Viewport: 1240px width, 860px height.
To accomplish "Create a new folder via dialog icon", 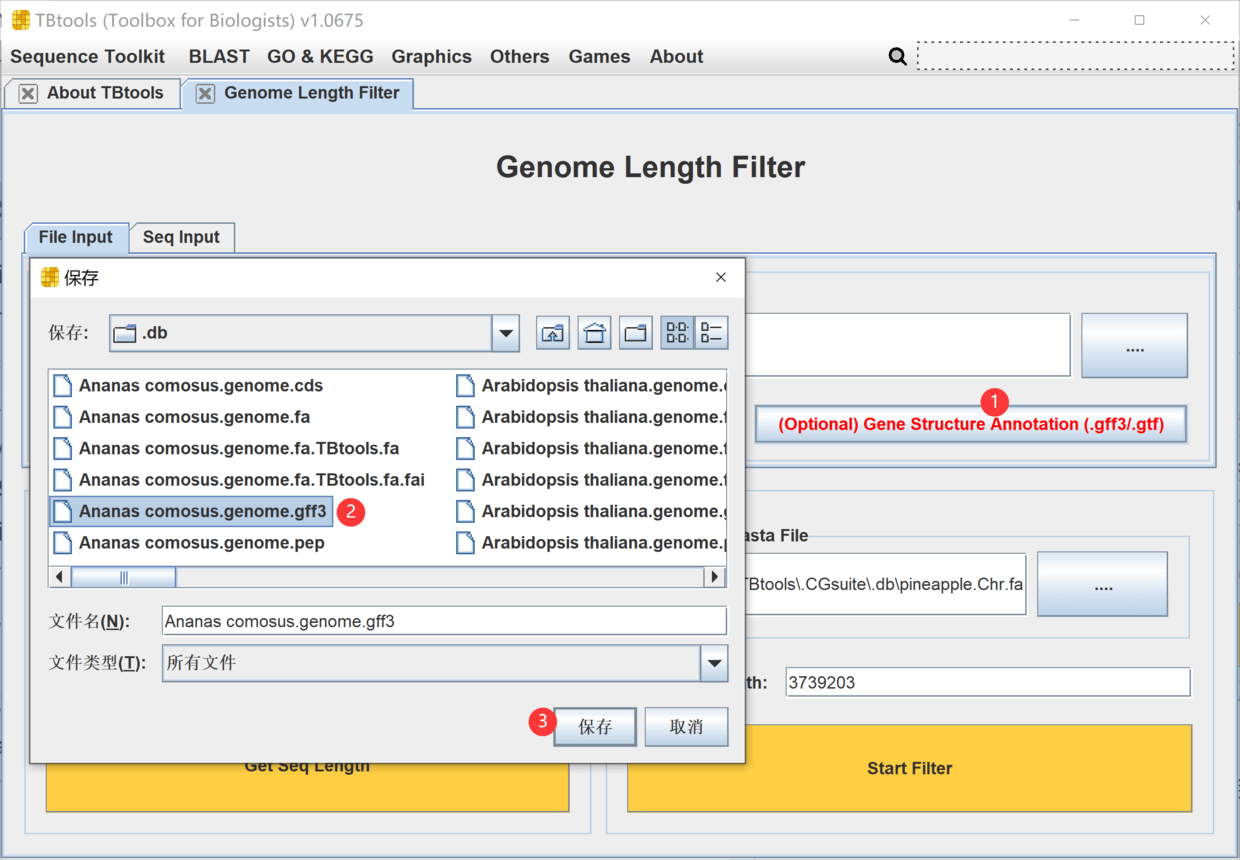I will pyautogui.click(x=635, y=333).
